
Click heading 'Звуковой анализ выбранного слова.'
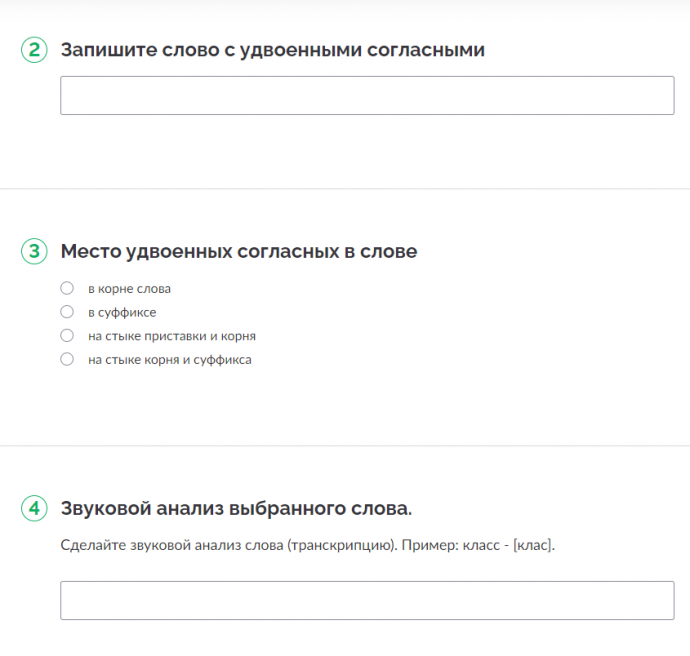click(x=236, y=509)
